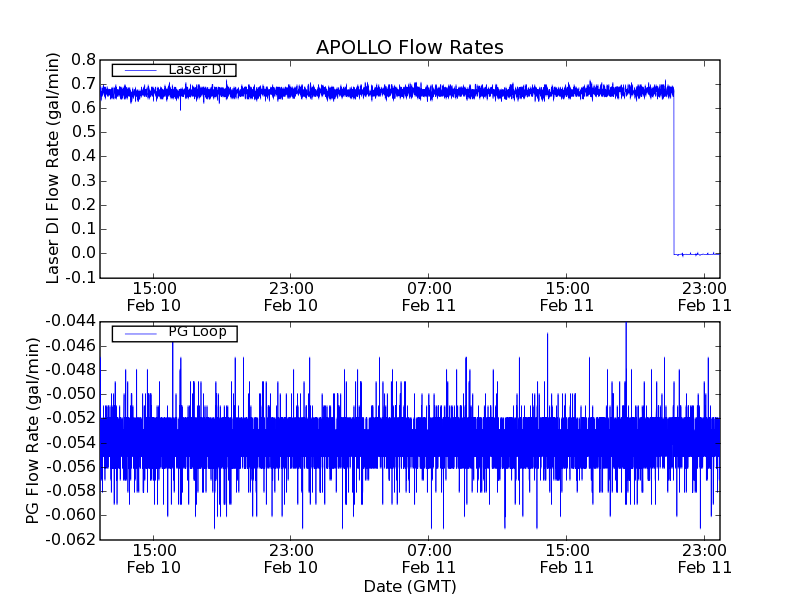Viewport: 800px width, 600px height.
Task: Click the 0.0 tick label on top chart
Action: 83,253
